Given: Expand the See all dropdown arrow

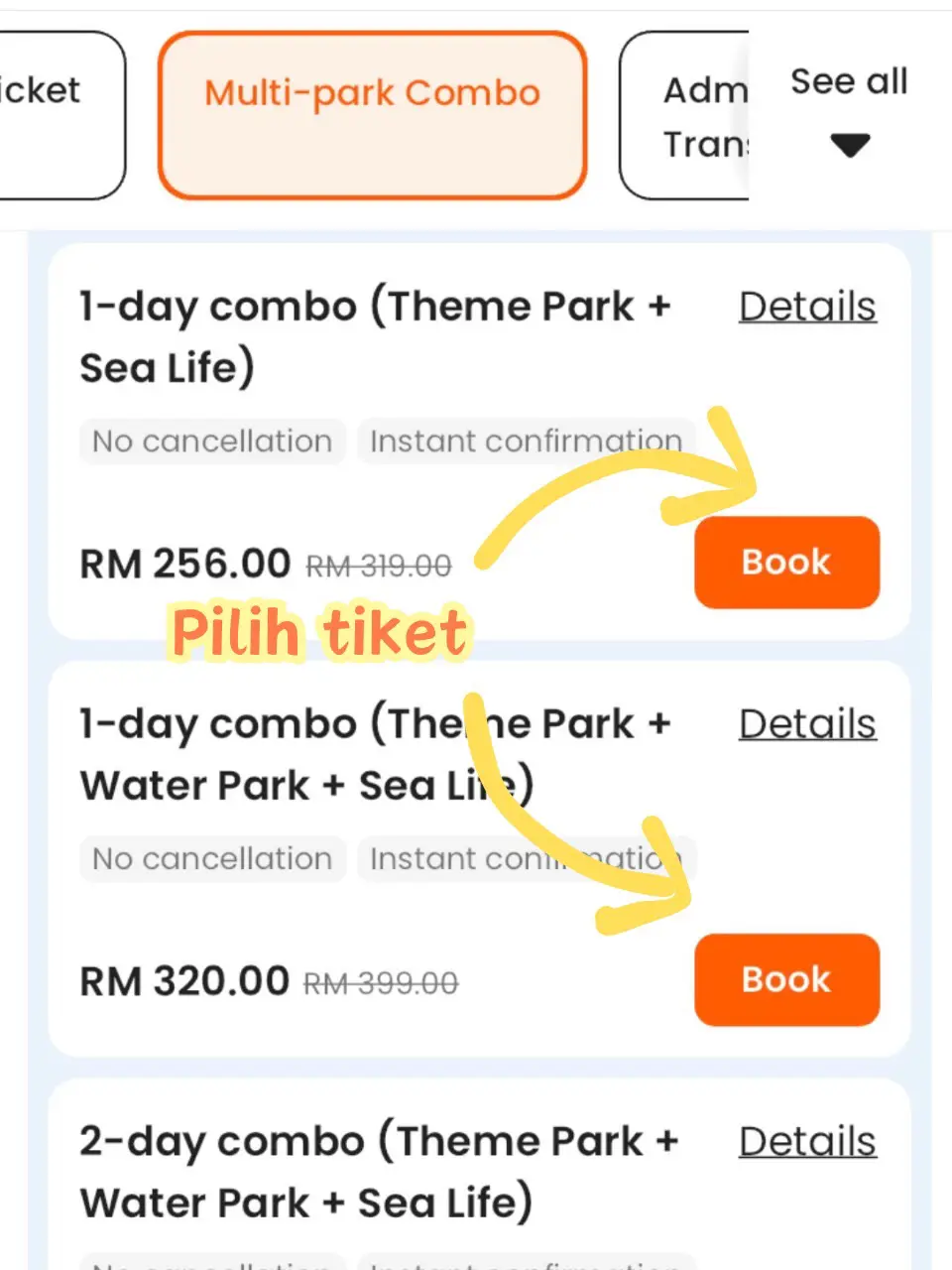Looking at the screenshot, I should tap(850, 146).
